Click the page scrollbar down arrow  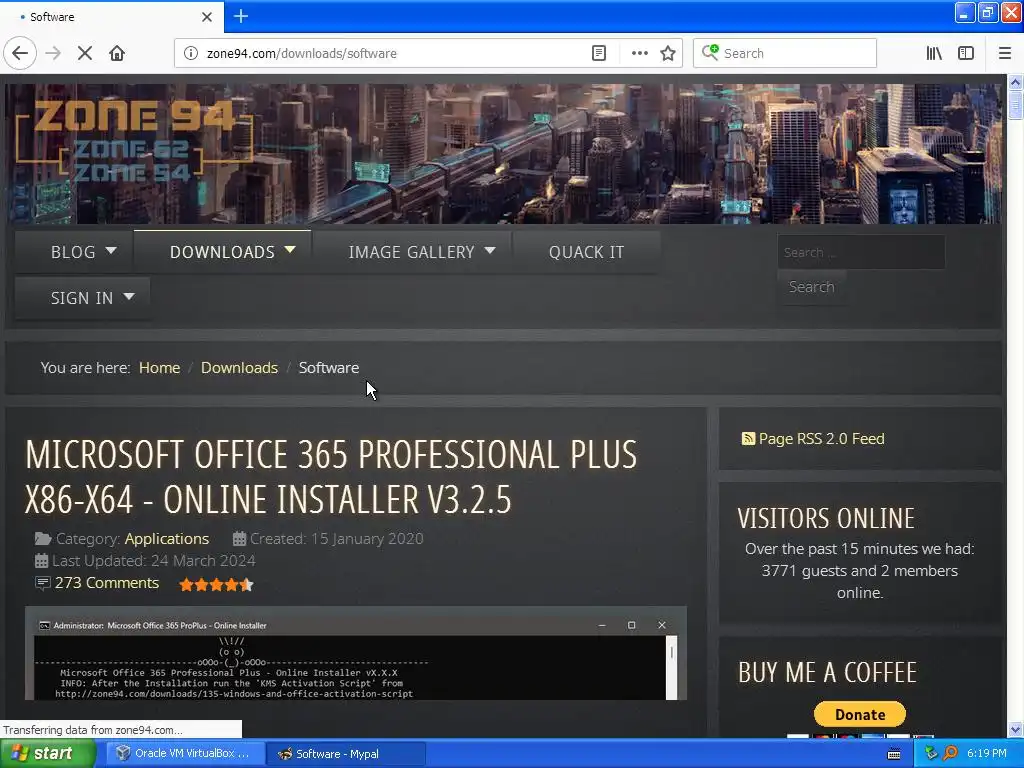tap(1015, 729)
